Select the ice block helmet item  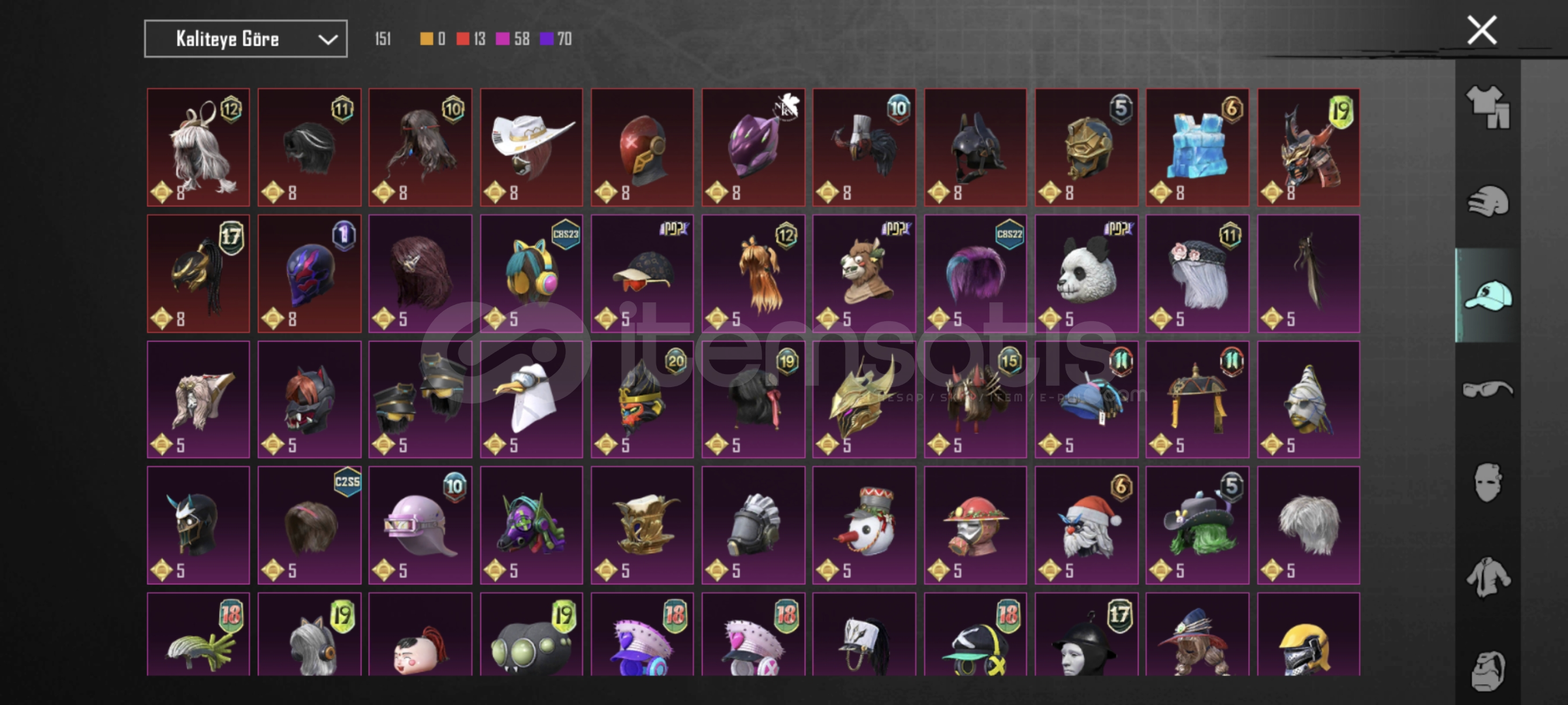tap(1197, 148)
